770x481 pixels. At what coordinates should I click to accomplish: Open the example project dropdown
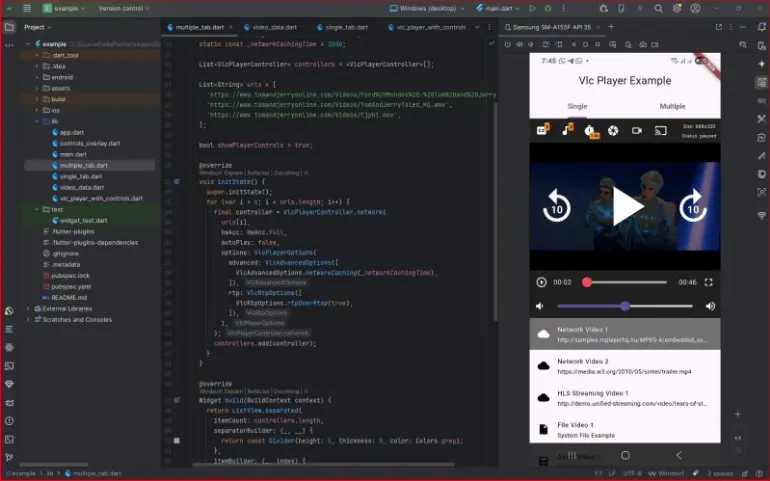click(63, 8)
